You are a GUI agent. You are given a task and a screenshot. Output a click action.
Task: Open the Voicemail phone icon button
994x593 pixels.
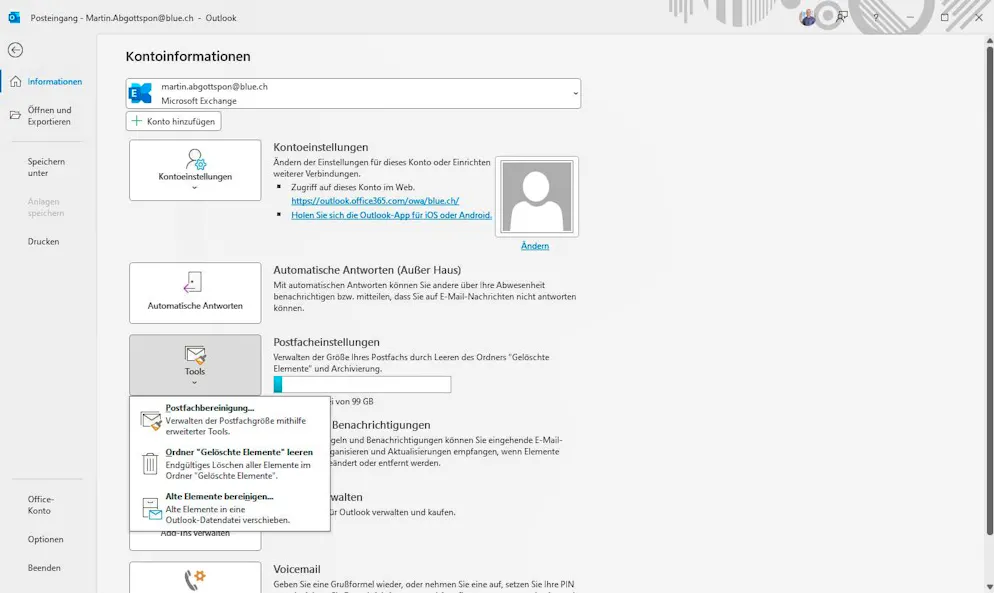[195, 577]
